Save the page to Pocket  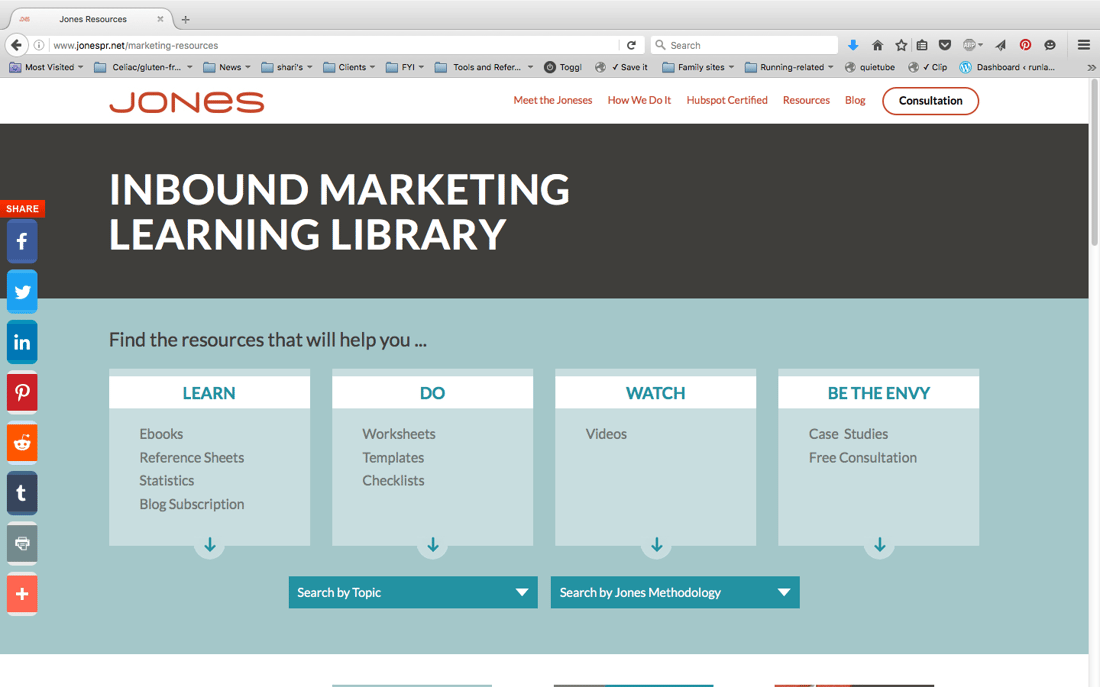click(x=944, y=45)
